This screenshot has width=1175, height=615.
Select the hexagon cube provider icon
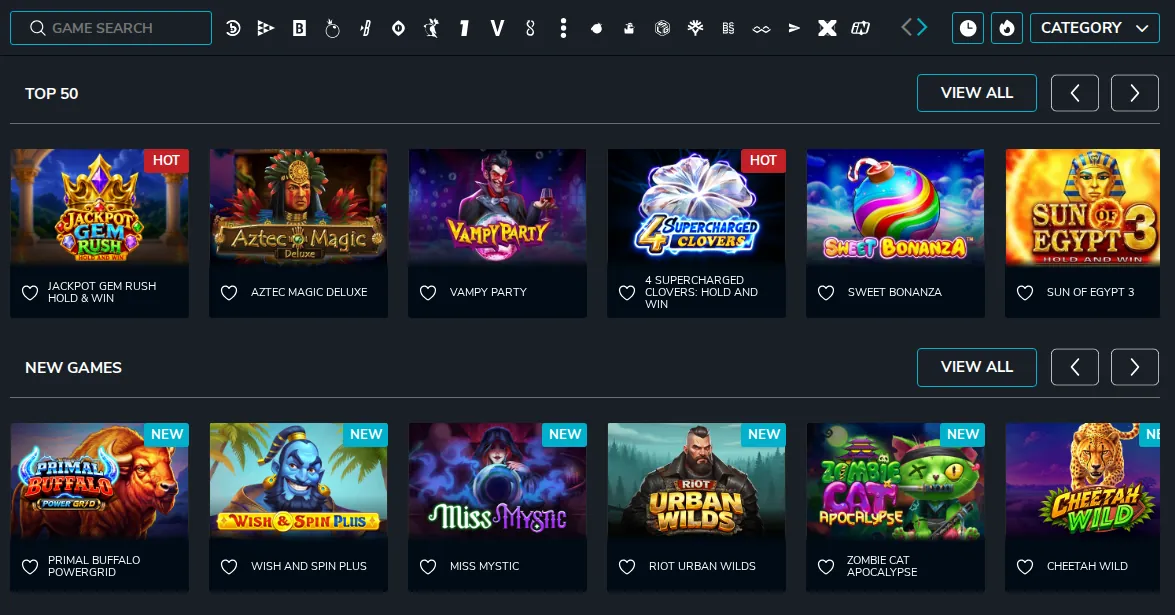pyautogui.click(x=662, y=28)
